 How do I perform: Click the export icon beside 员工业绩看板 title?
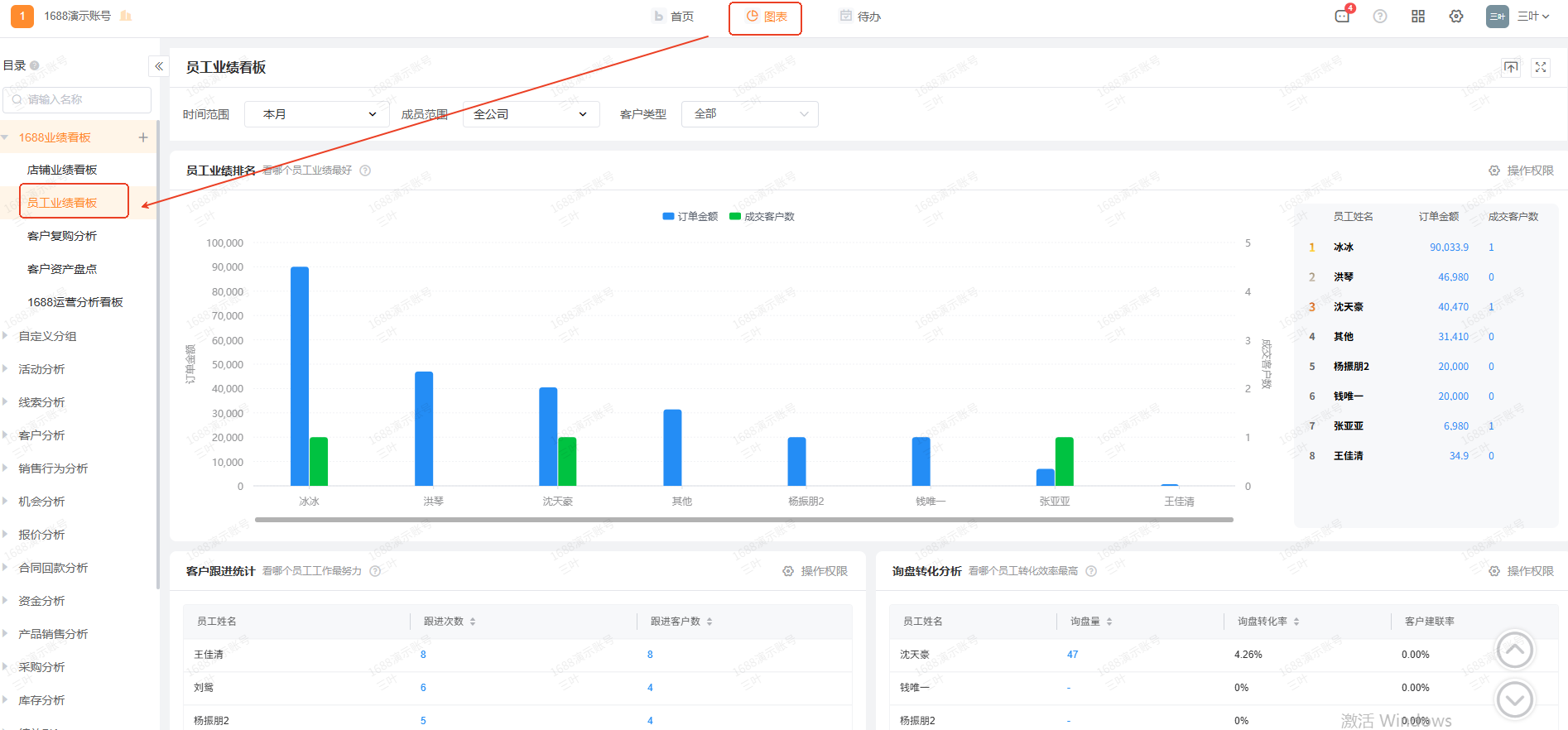[x=1512, y=68]
